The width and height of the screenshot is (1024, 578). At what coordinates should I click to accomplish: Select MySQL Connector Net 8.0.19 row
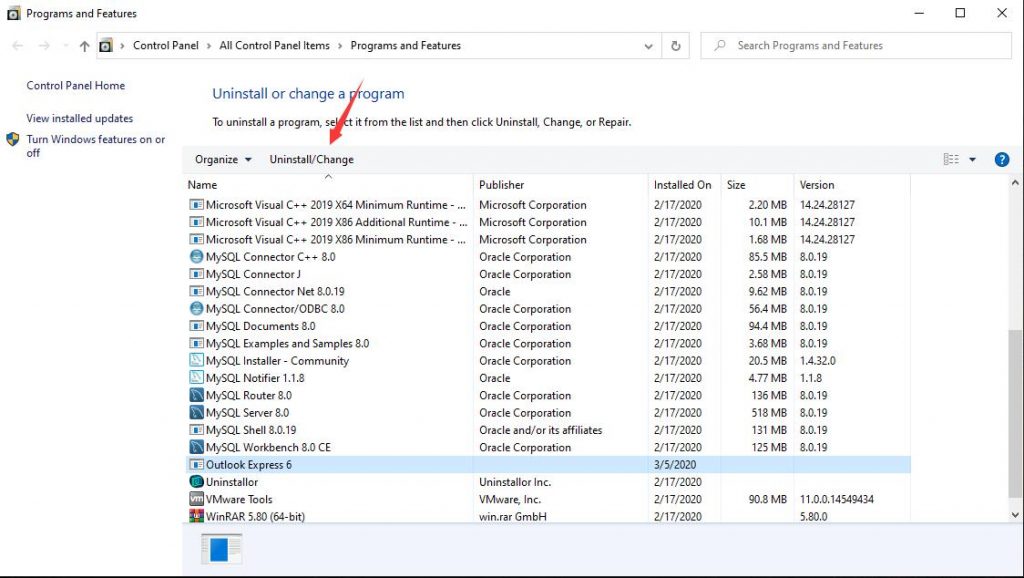(547, 291)
